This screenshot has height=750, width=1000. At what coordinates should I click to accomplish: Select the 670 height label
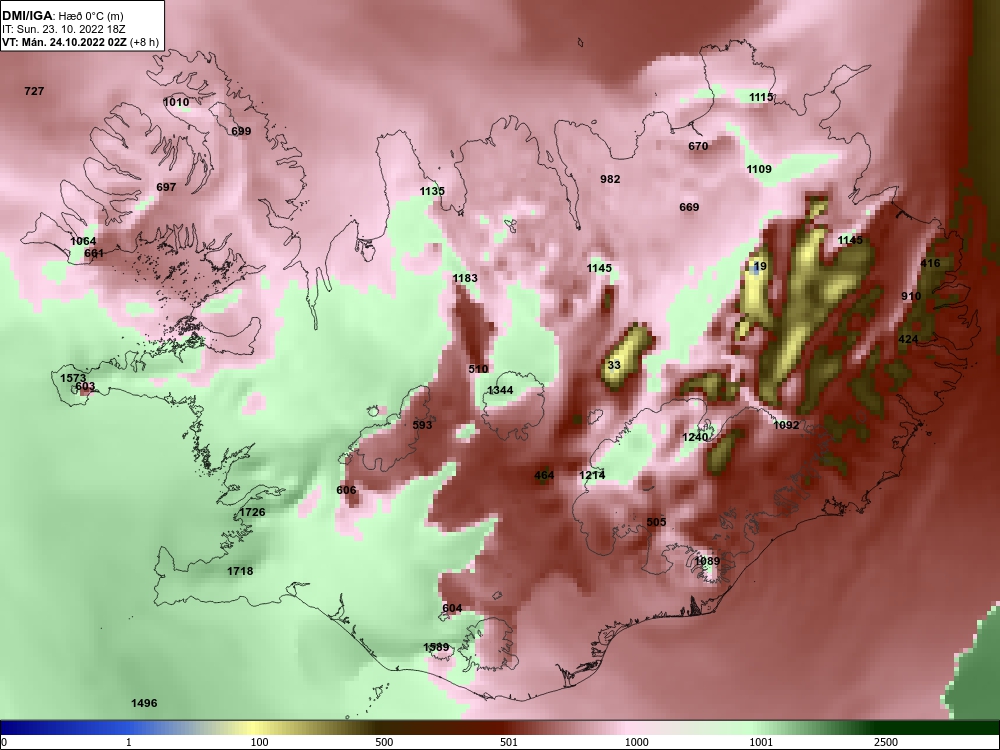(x=698, y=147)
